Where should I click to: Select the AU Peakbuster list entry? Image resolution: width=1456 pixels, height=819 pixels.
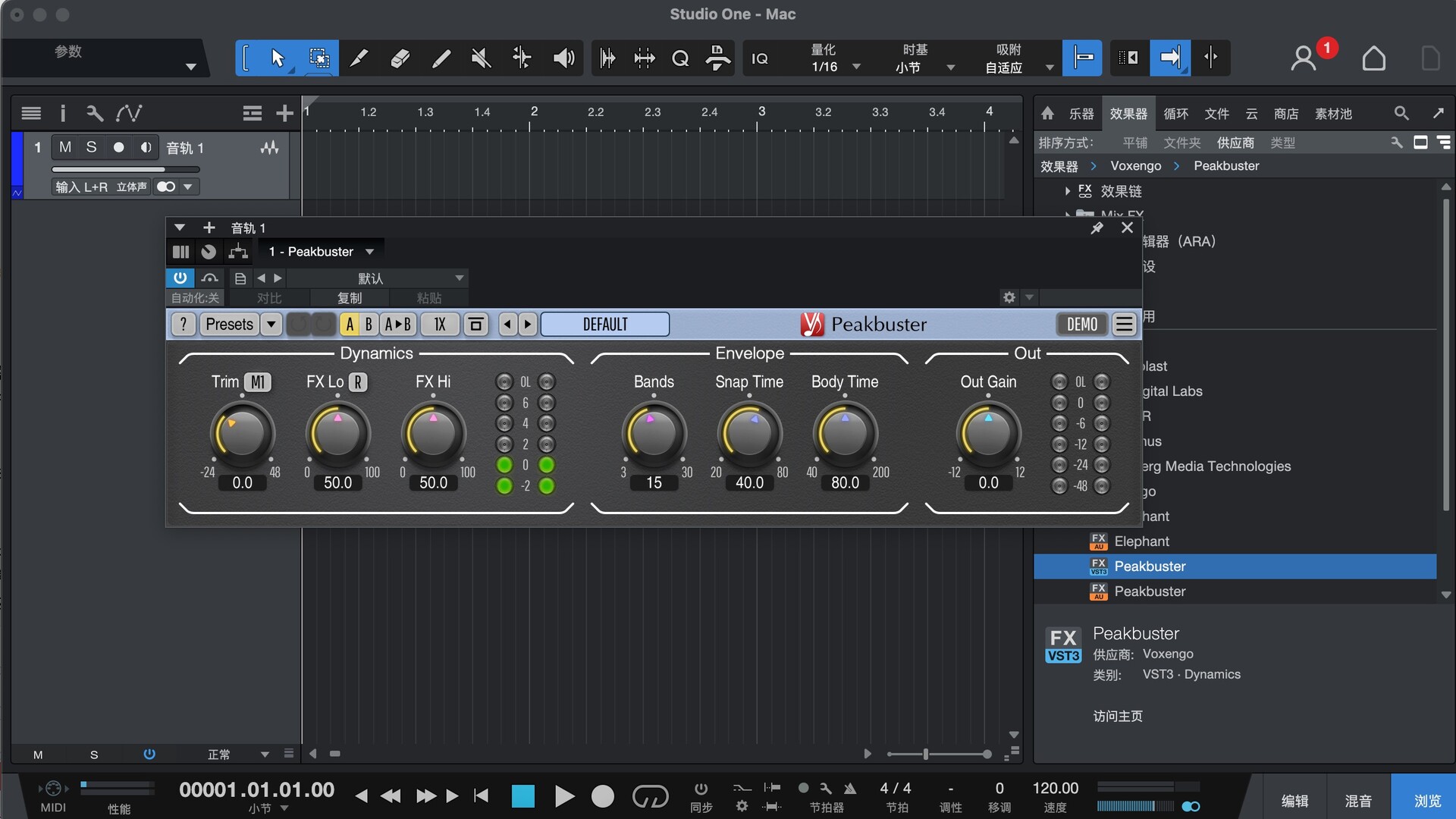point(1149,591)
